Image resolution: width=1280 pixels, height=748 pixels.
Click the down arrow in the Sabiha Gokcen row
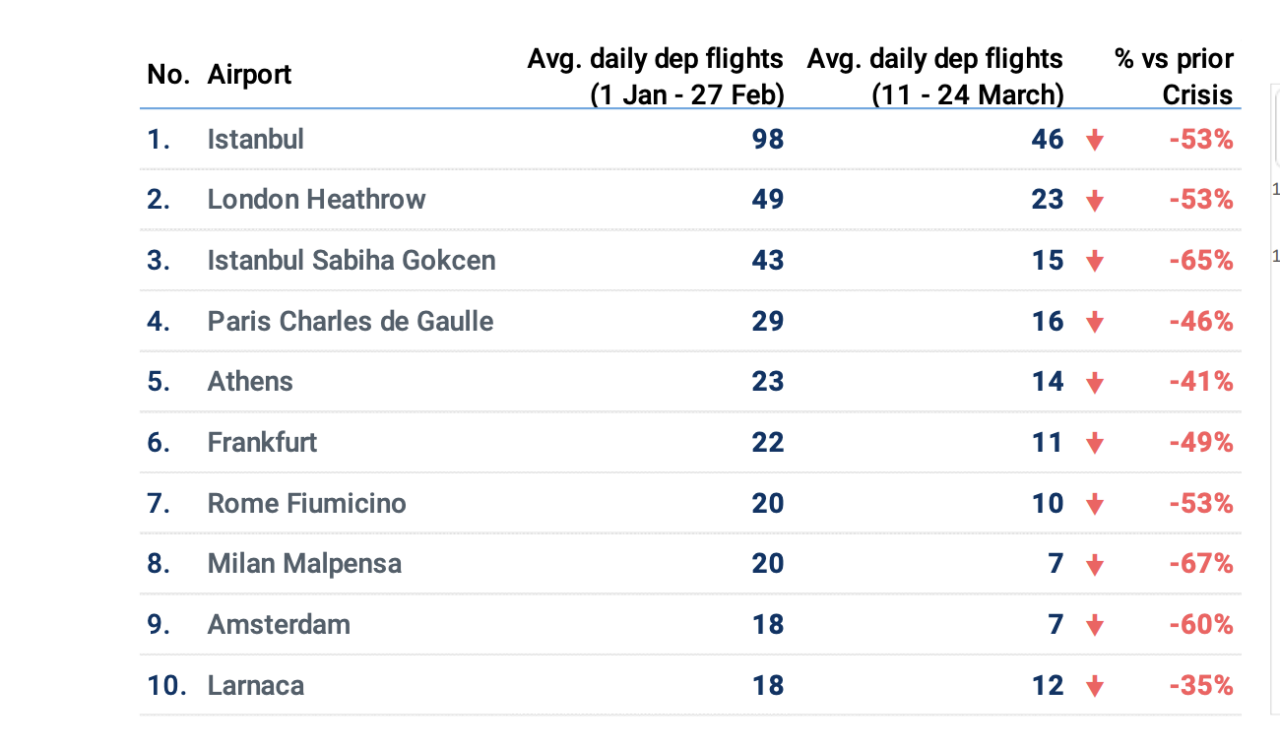(1095, 262)
